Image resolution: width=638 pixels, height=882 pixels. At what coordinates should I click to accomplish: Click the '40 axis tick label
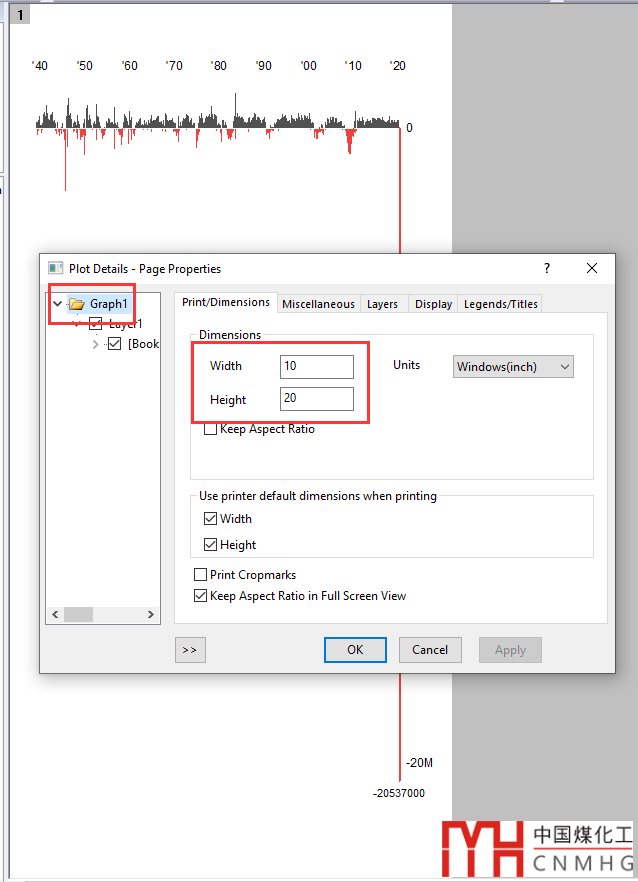point(39,66)
